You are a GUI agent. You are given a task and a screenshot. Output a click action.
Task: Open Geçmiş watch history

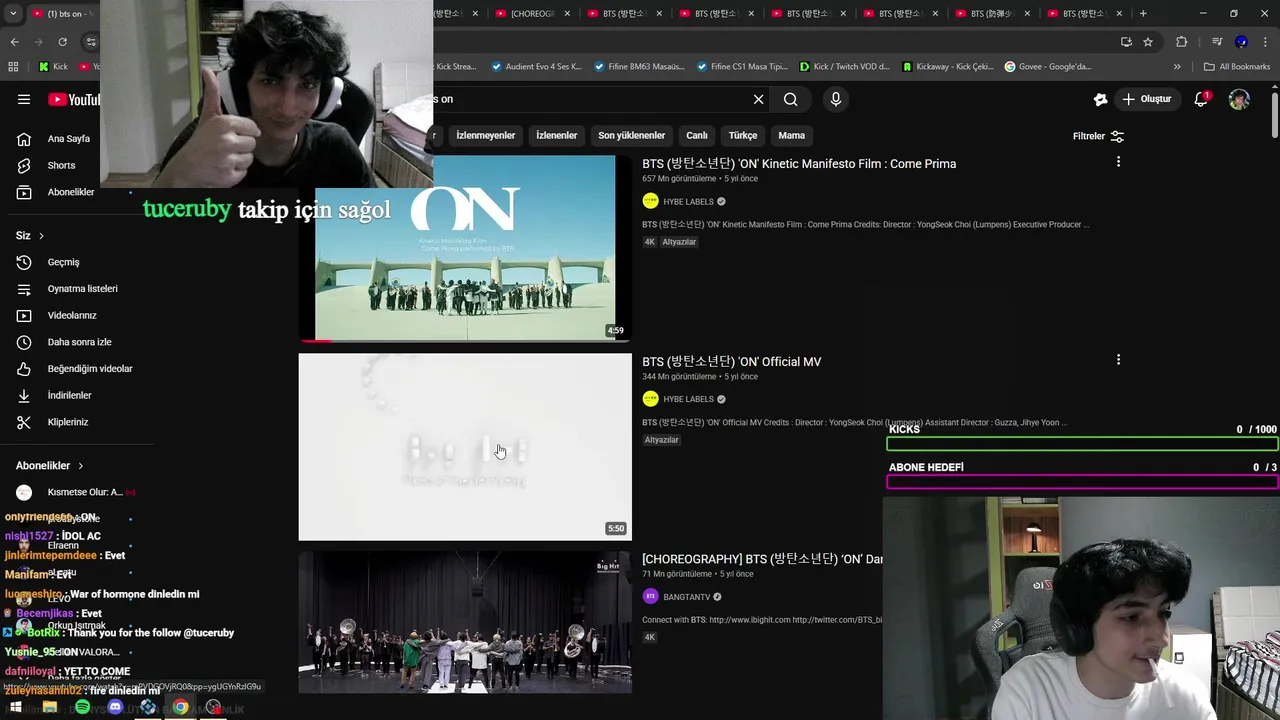point(63,262)
